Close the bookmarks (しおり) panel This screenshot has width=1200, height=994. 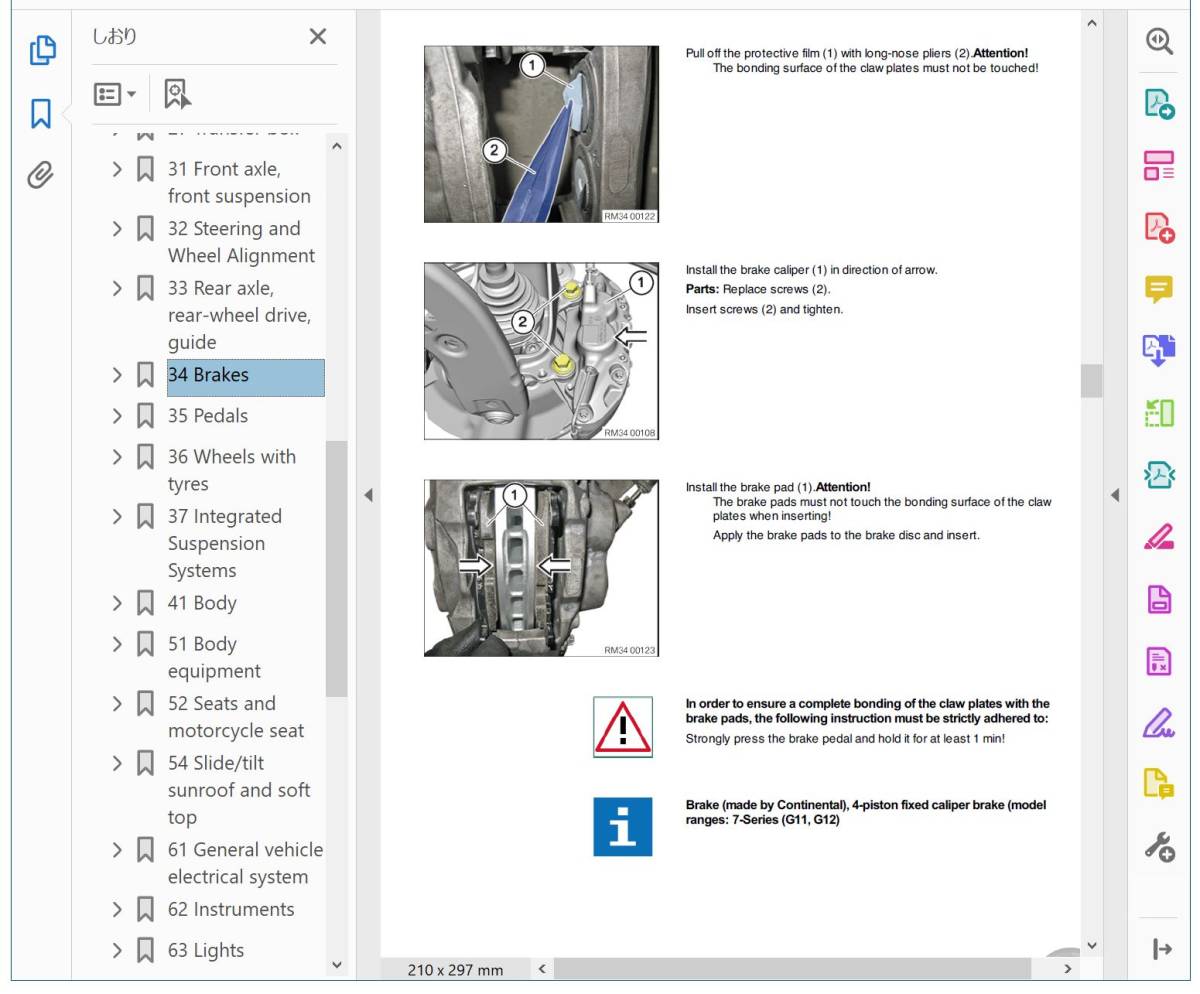pyautogui.click(x=318, y=37)
